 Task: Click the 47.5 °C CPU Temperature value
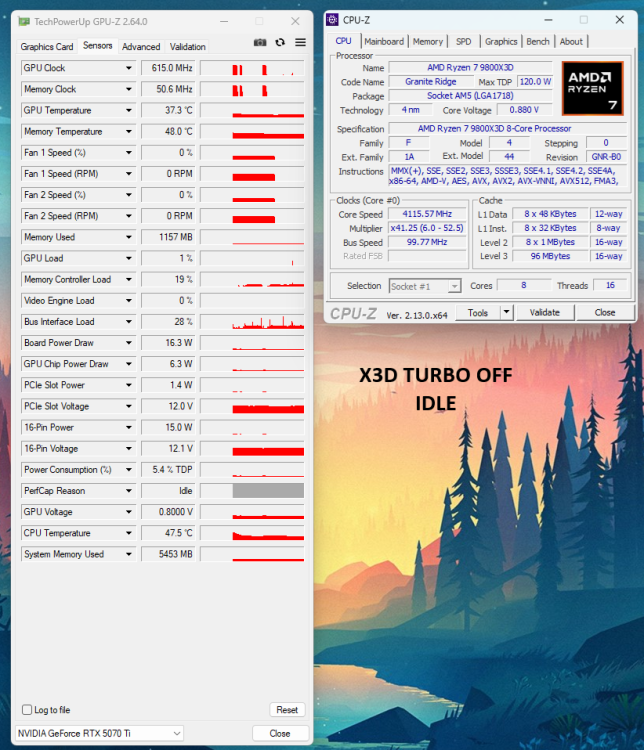click(x=168, y=533)
